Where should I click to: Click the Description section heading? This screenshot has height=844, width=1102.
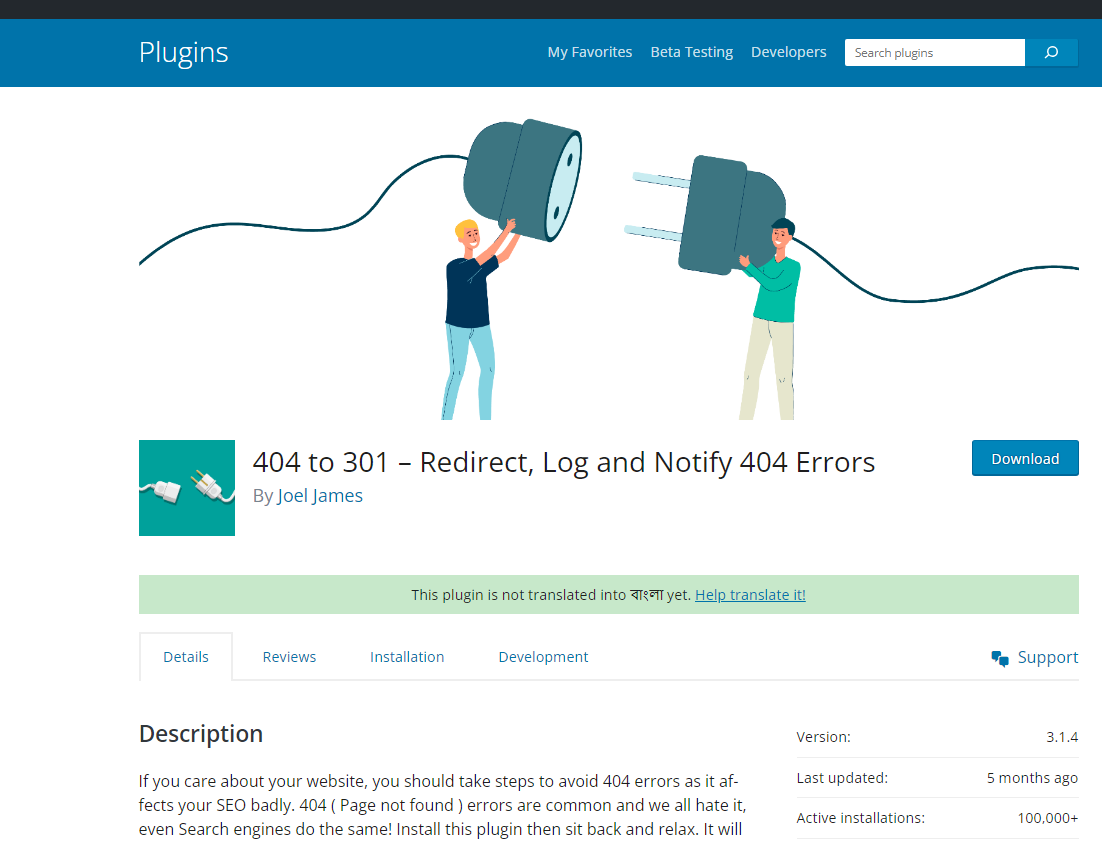201,734
